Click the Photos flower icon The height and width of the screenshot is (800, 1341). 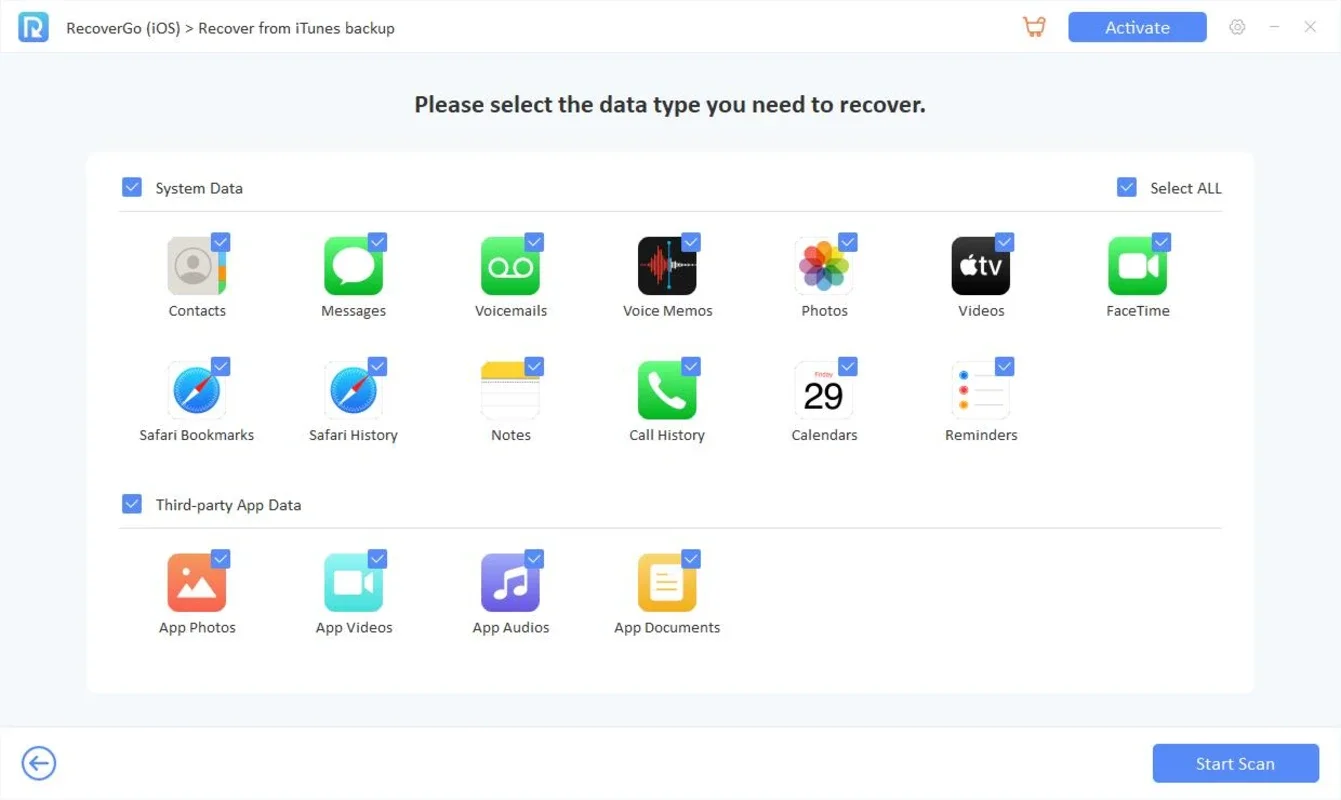click(x=824, y=266)
